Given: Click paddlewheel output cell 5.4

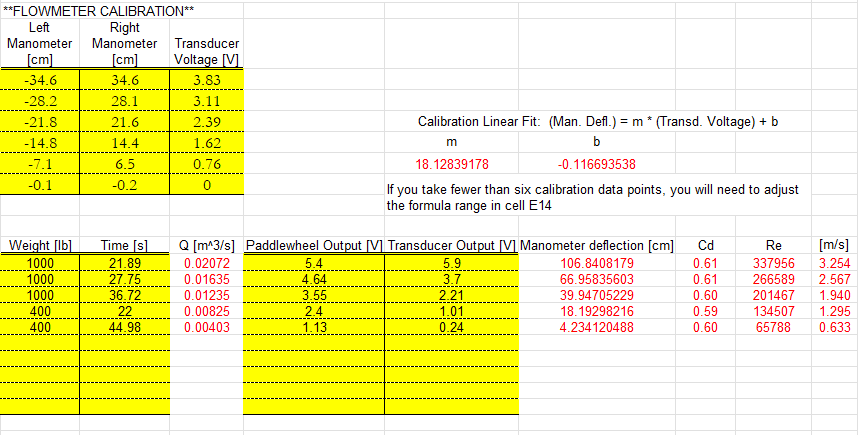Looking at the screenshot, I should pos(314,263).
